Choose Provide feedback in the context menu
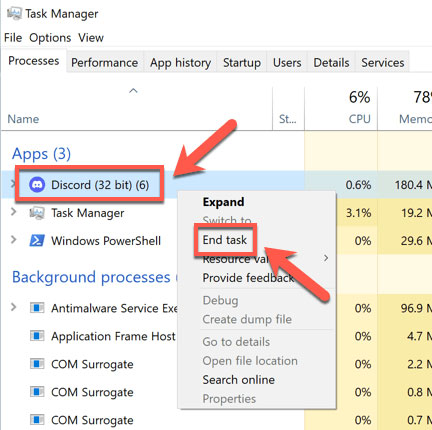Screen dimensions: 432x430 248,278
